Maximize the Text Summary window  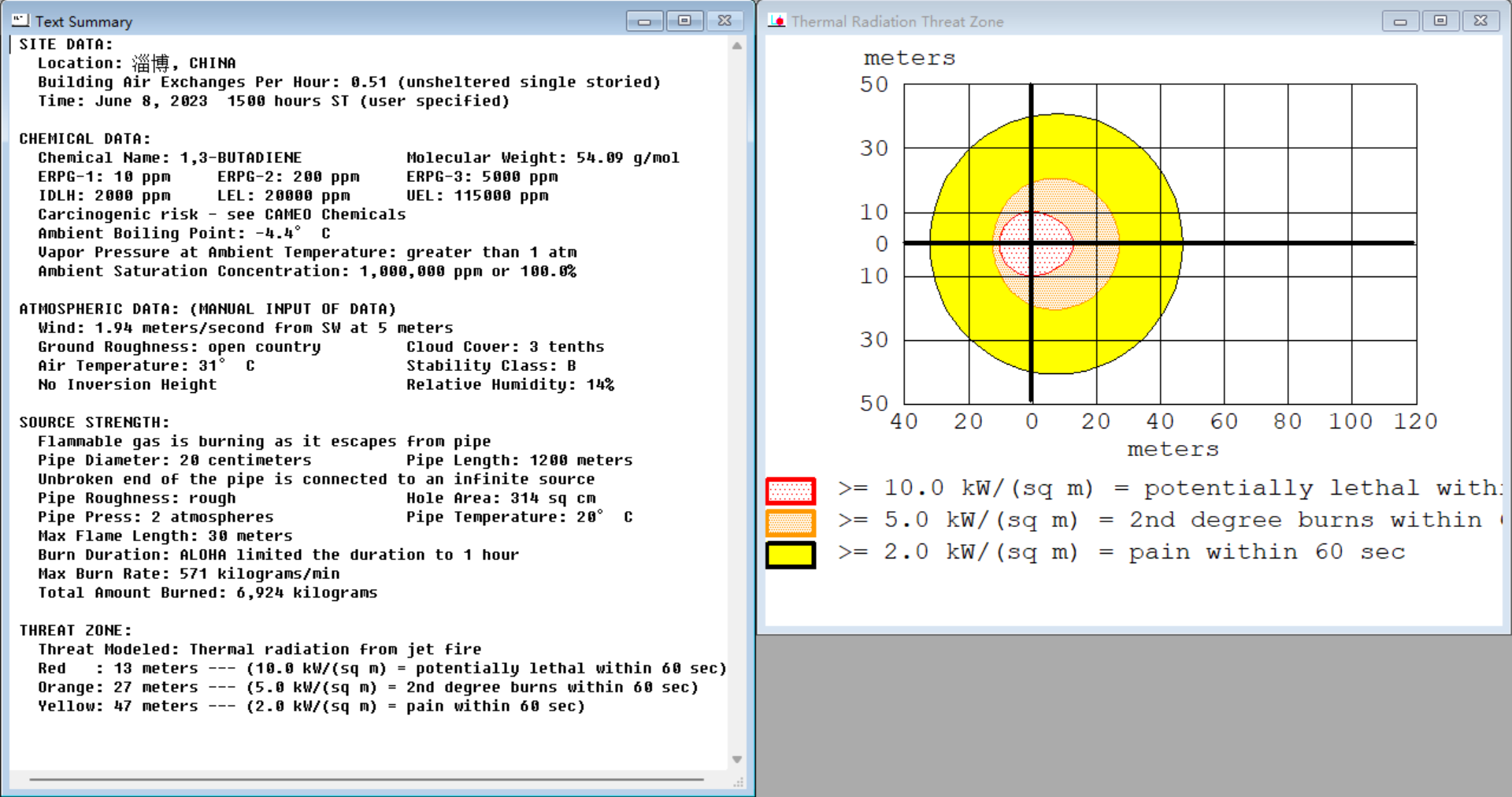coord(684,20)
